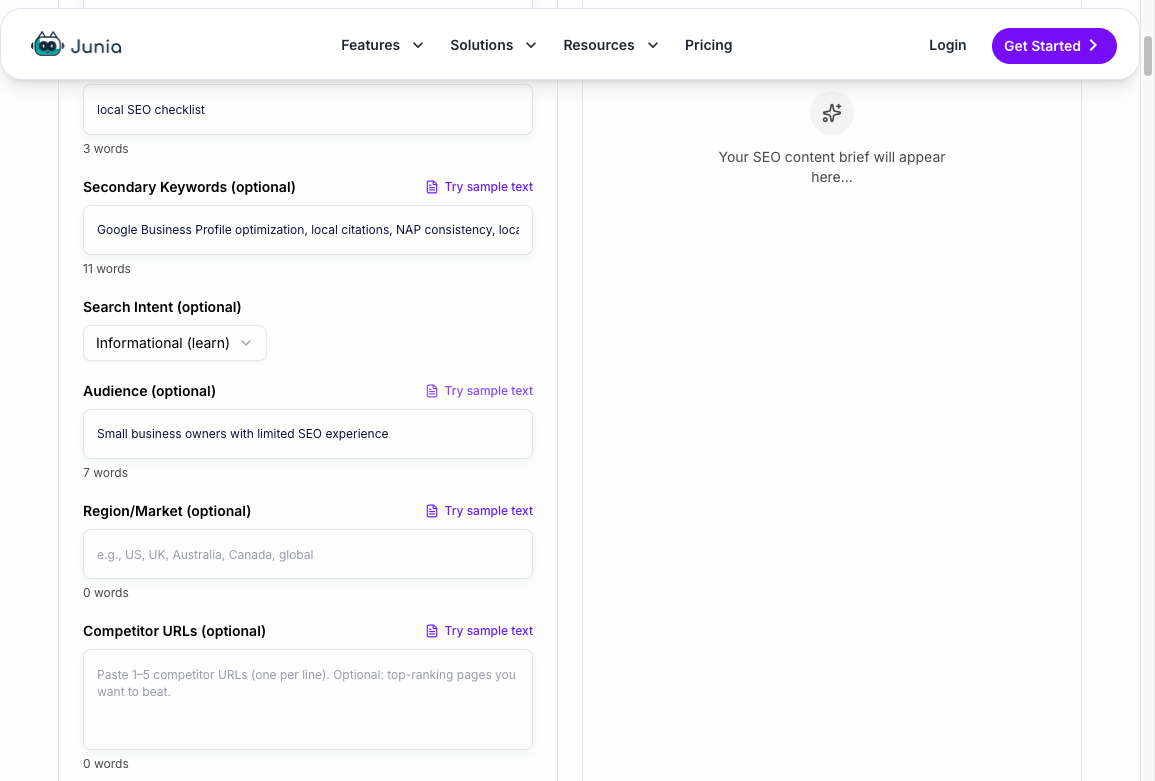This screenshot has height=781, width=1155.
Task: Open the Resources menu
Action: click(x=611, y=46)
